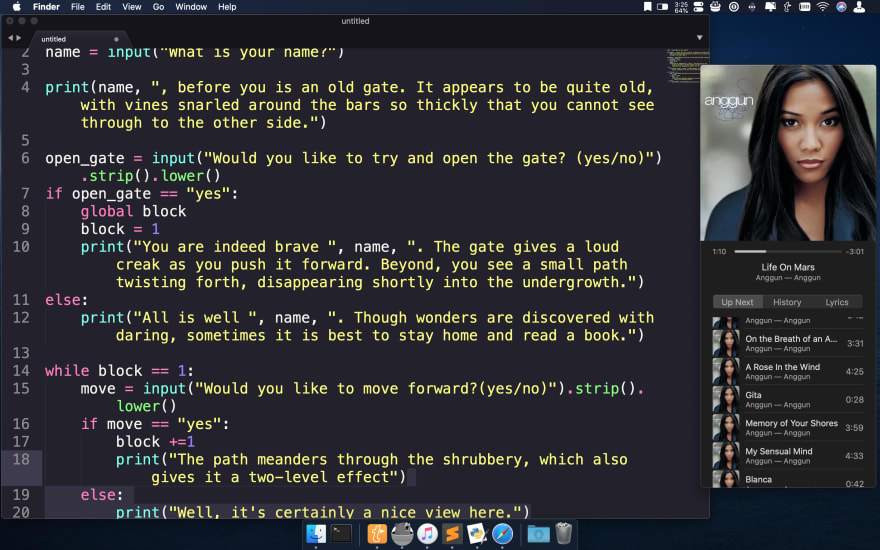
Task: Launch Terminal from the Dock
Action: (x=341, y=533)
